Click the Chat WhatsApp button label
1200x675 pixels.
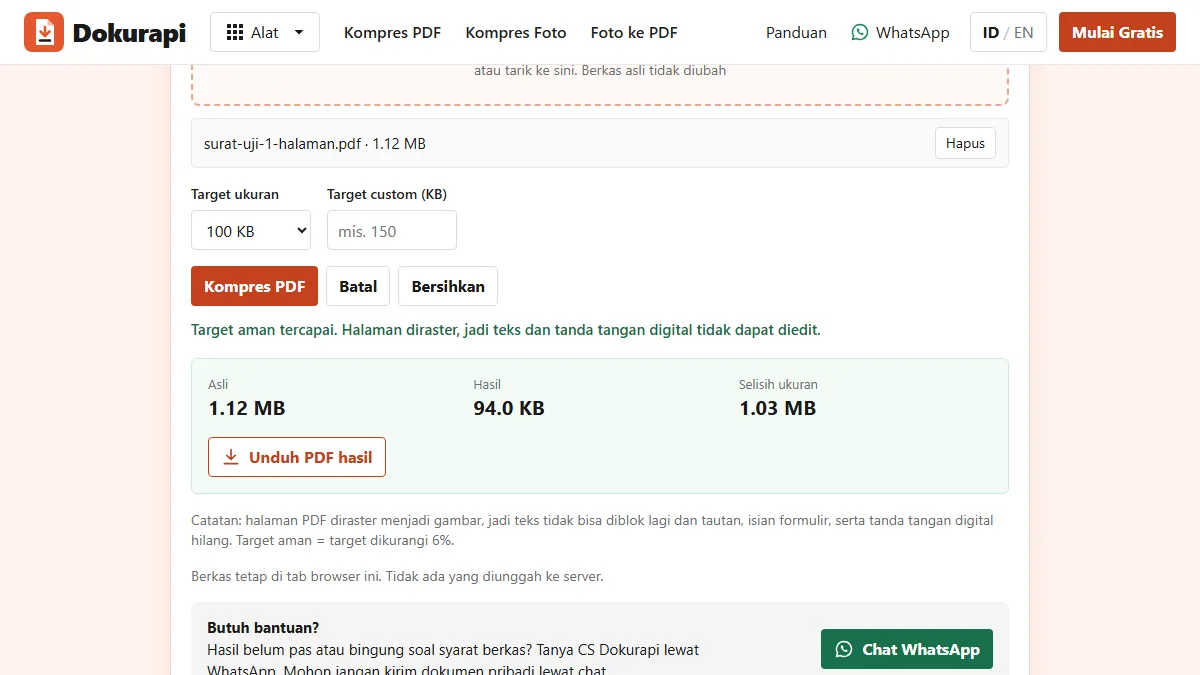921,649
